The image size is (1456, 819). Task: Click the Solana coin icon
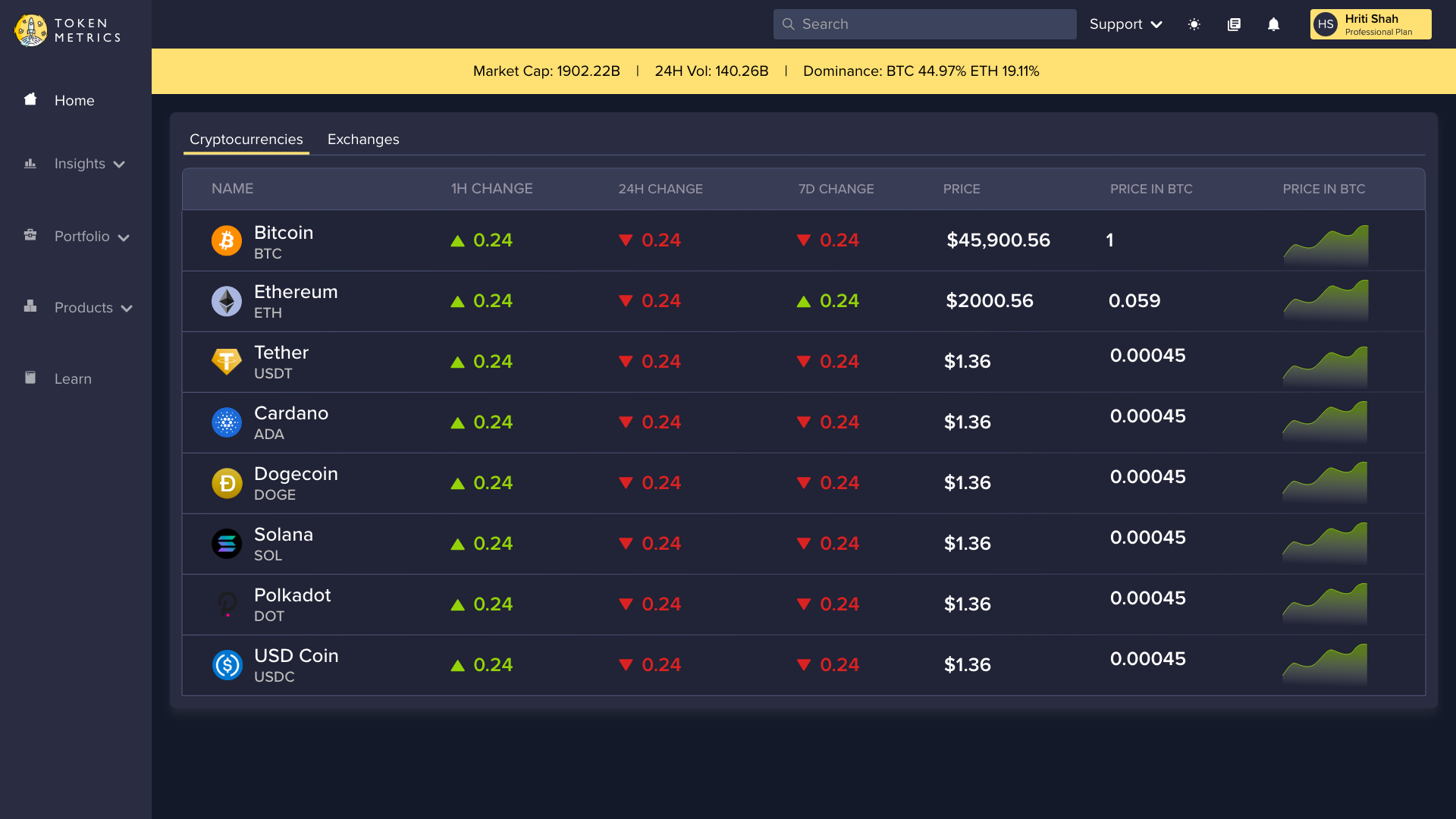(226, 544)
